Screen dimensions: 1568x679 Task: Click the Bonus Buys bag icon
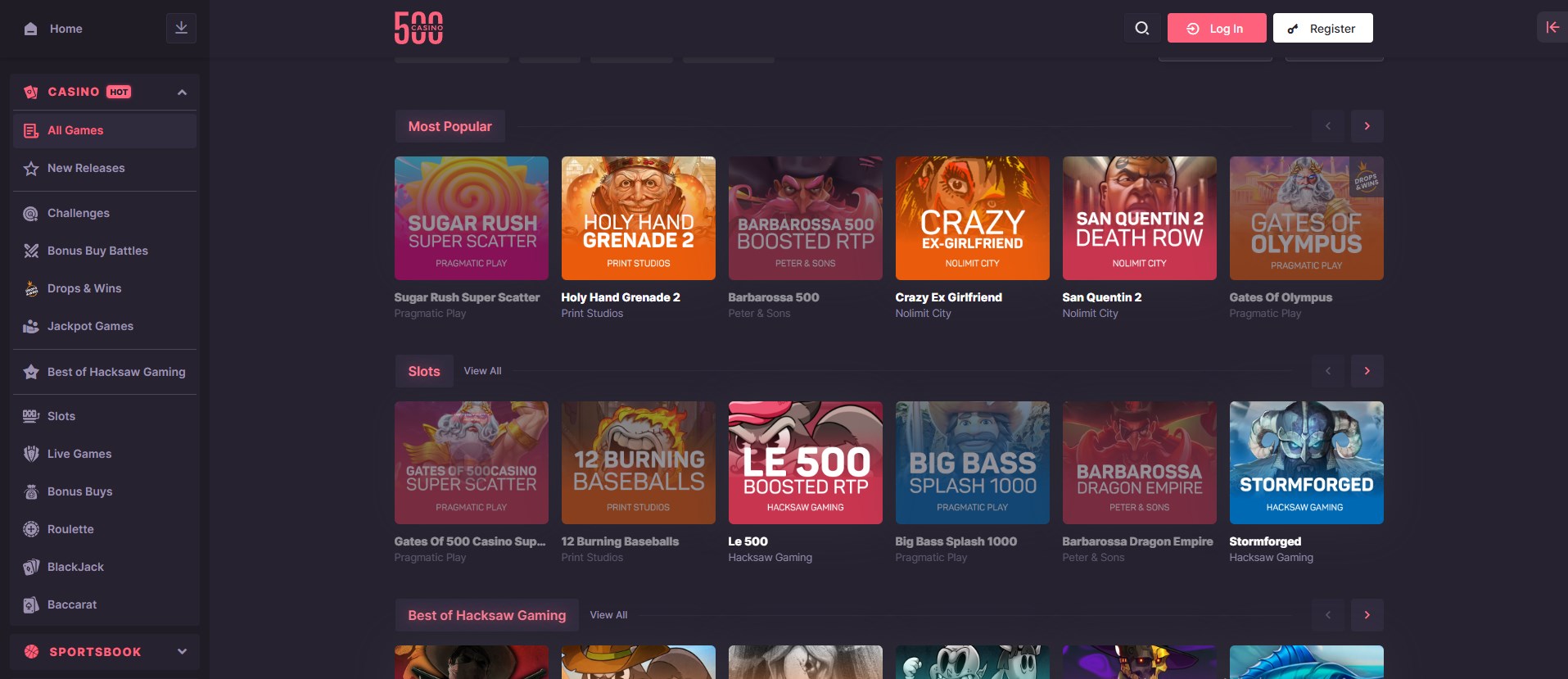pyautogui.click(x=31, y=491)
